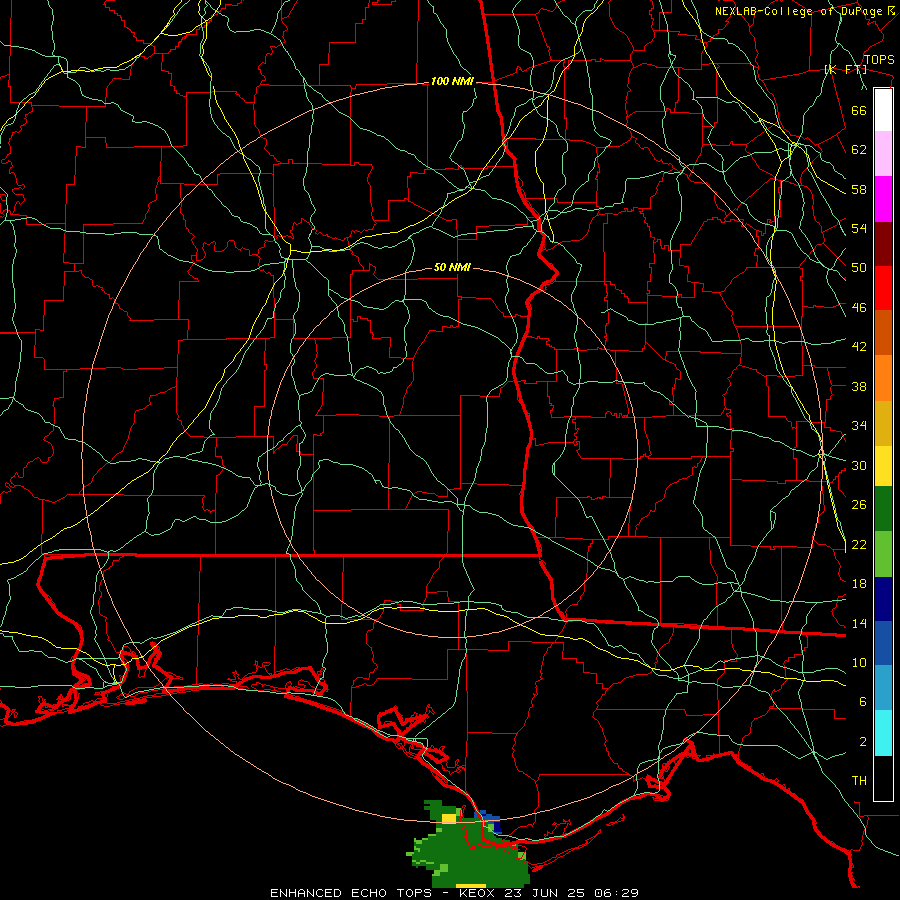
Task: Click the sky blue legend swatch
Action: pos(883,688)
